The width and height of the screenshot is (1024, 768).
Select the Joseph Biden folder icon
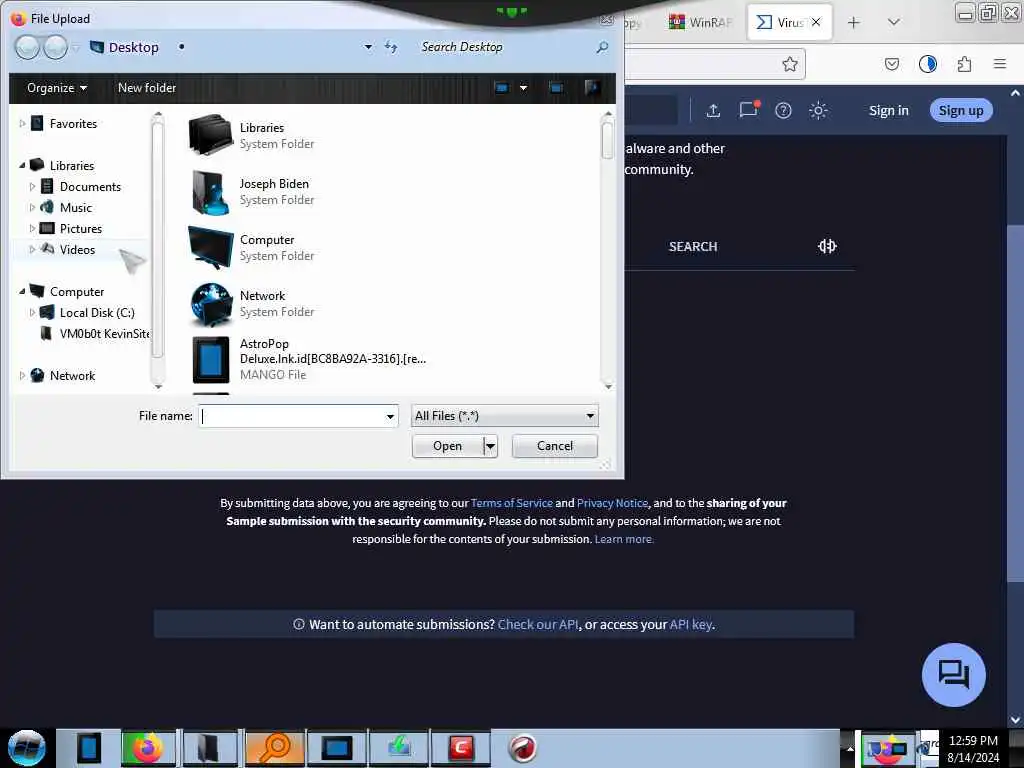[210, 191]
